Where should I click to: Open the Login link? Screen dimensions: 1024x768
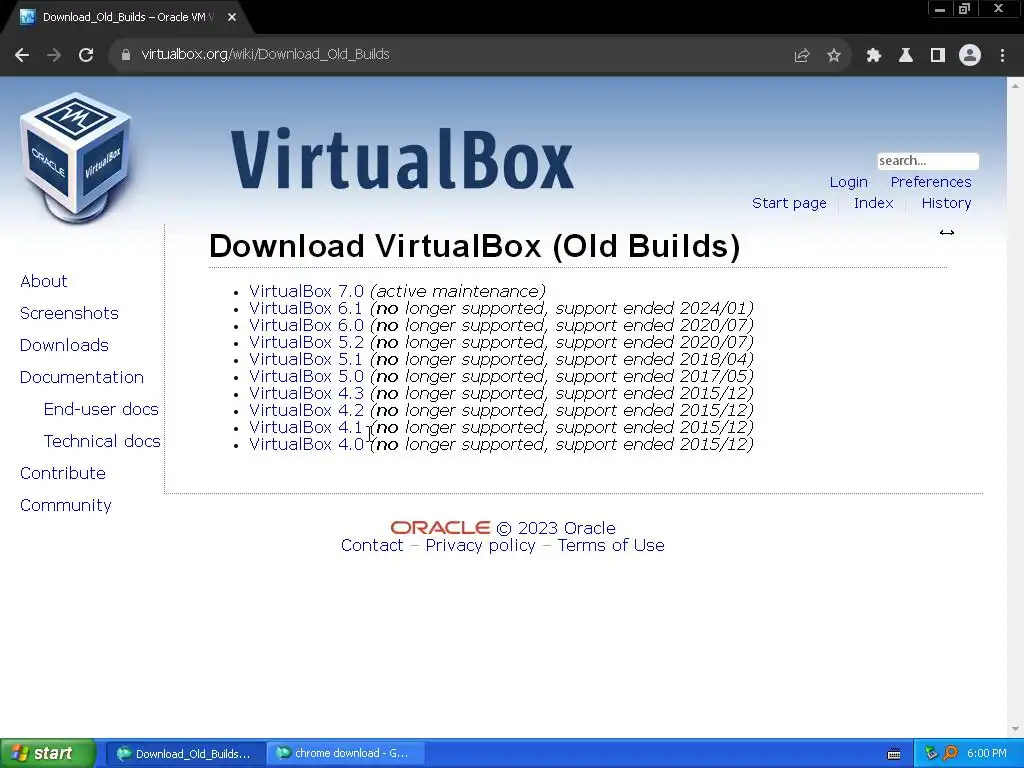click(848, 182)
